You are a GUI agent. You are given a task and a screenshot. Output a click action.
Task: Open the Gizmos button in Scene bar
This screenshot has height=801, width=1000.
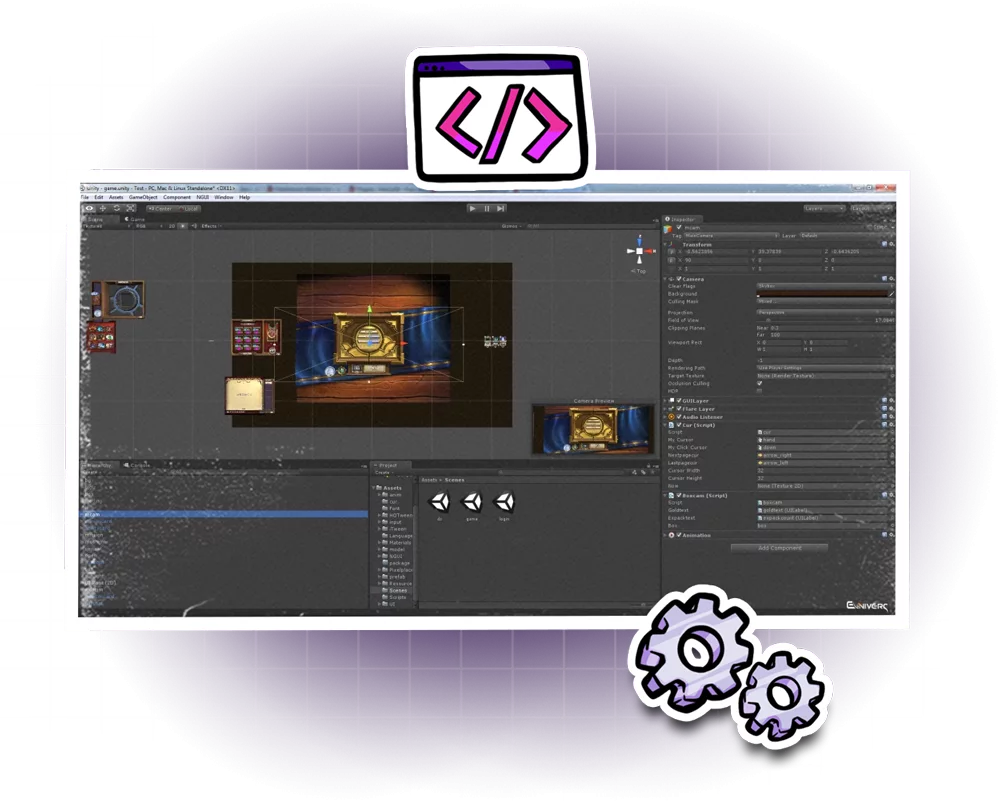coord(510,226)
